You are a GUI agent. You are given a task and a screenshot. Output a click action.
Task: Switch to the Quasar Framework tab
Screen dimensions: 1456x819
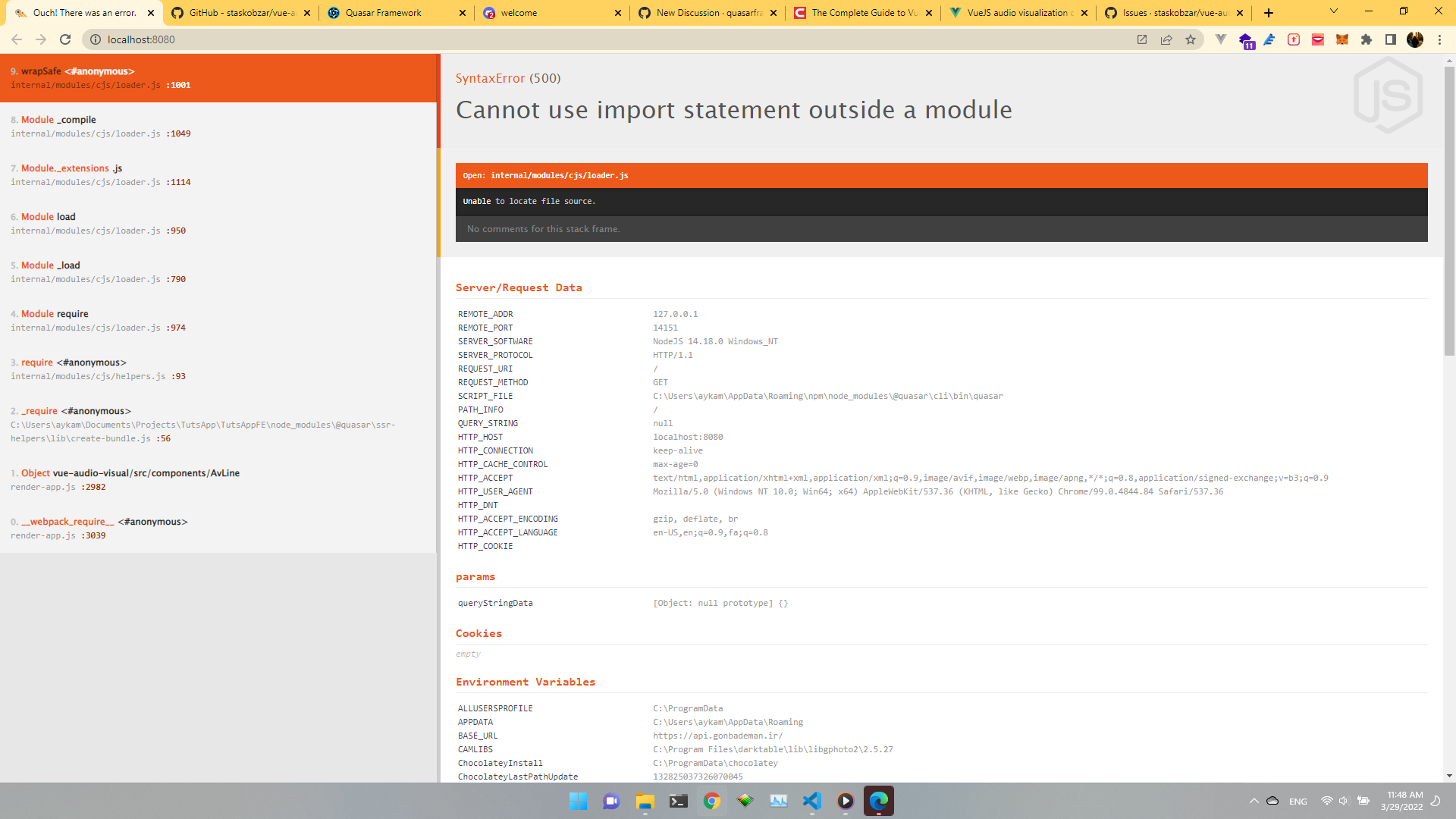click(383, 13)
